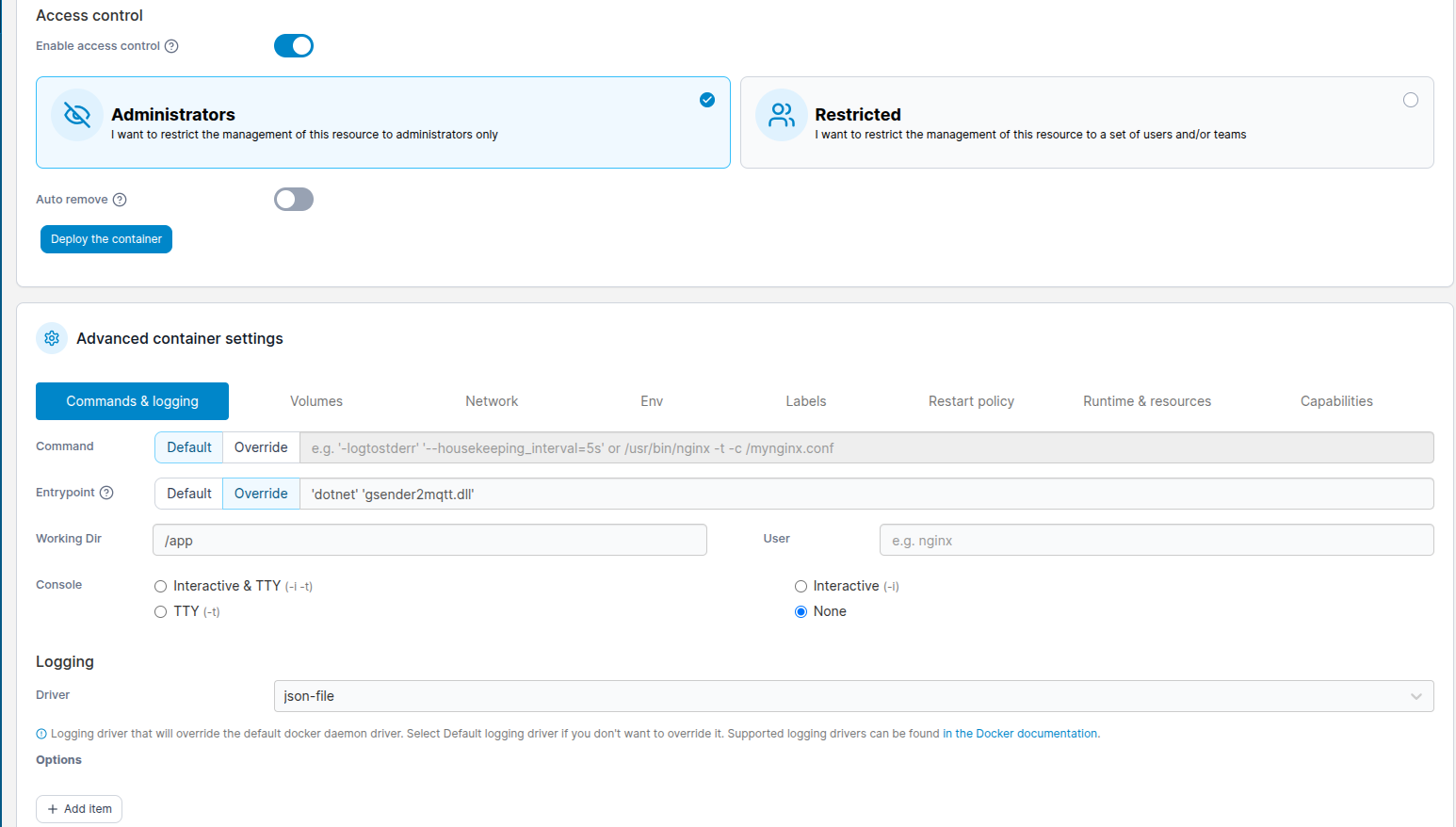Select the Restricted access option radio
1456x827 pixels.
pyautogui.click(x=1410, y=100)
